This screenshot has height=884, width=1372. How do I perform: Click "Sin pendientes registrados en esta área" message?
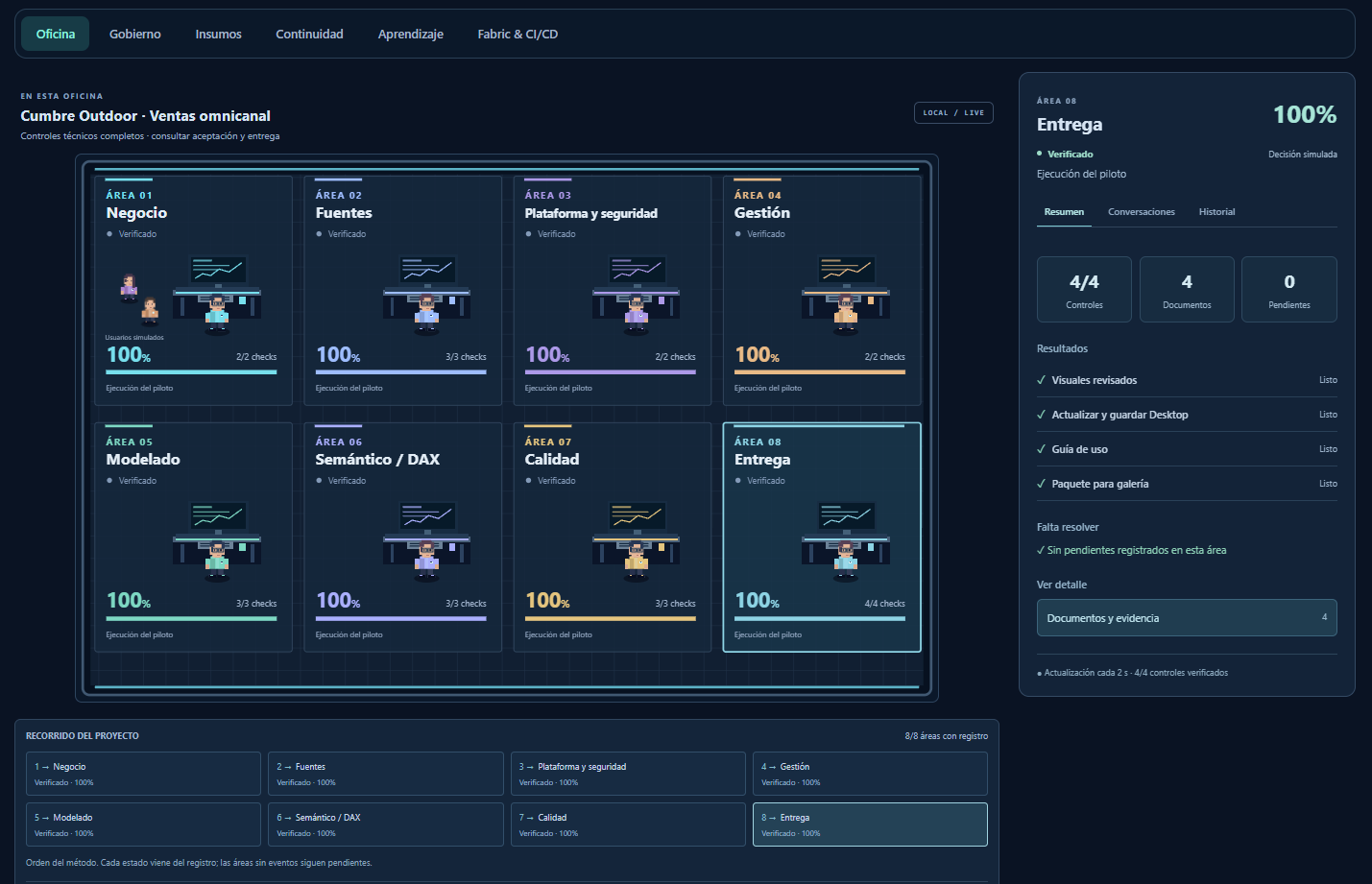coord(1131,550)
